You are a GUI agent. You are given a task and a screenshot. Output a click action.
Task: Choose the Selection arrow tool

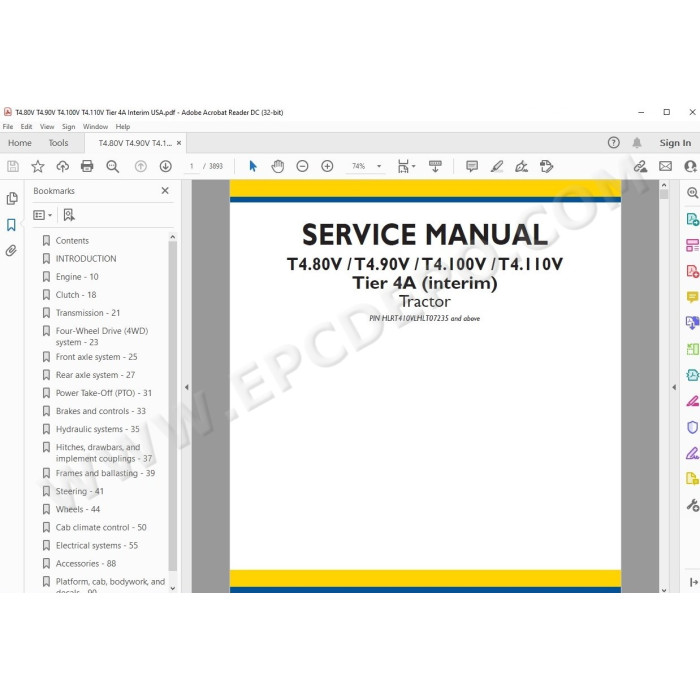[253, 167]
